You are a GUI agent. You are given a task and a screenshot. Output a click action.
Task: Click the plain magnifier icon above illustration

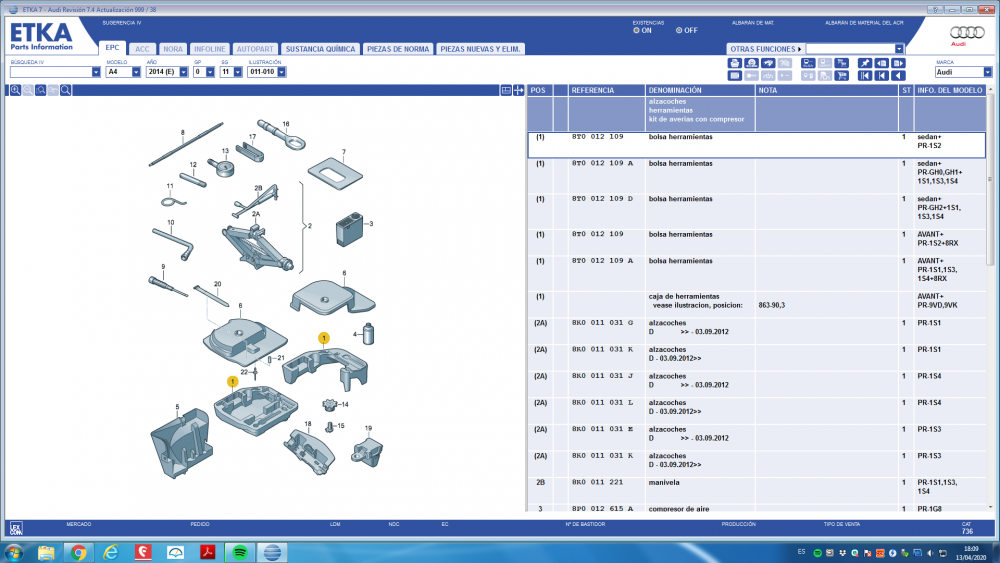point(66,91)
